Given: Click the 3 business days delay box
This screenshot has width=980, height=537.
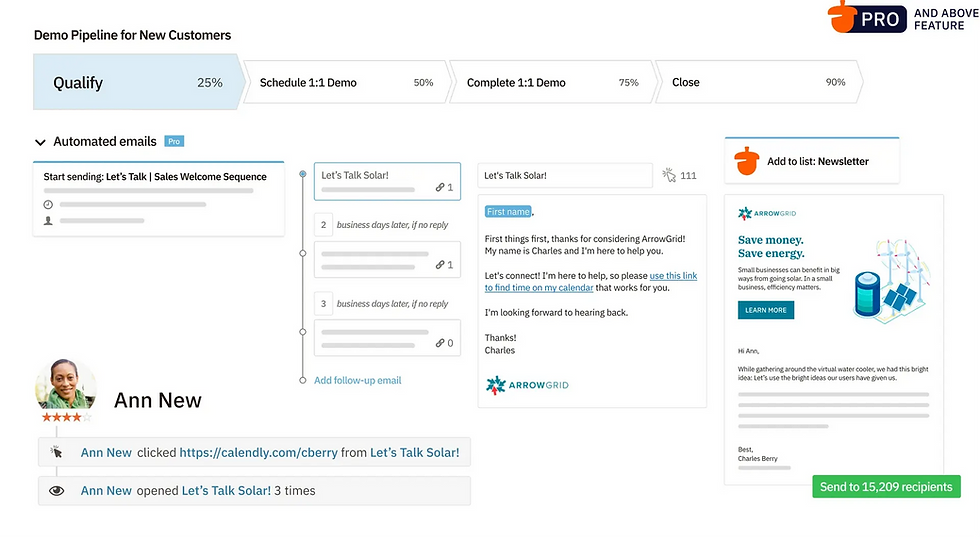Looking at the screenshot, I should pyautogui.click(x=323, y=304).
